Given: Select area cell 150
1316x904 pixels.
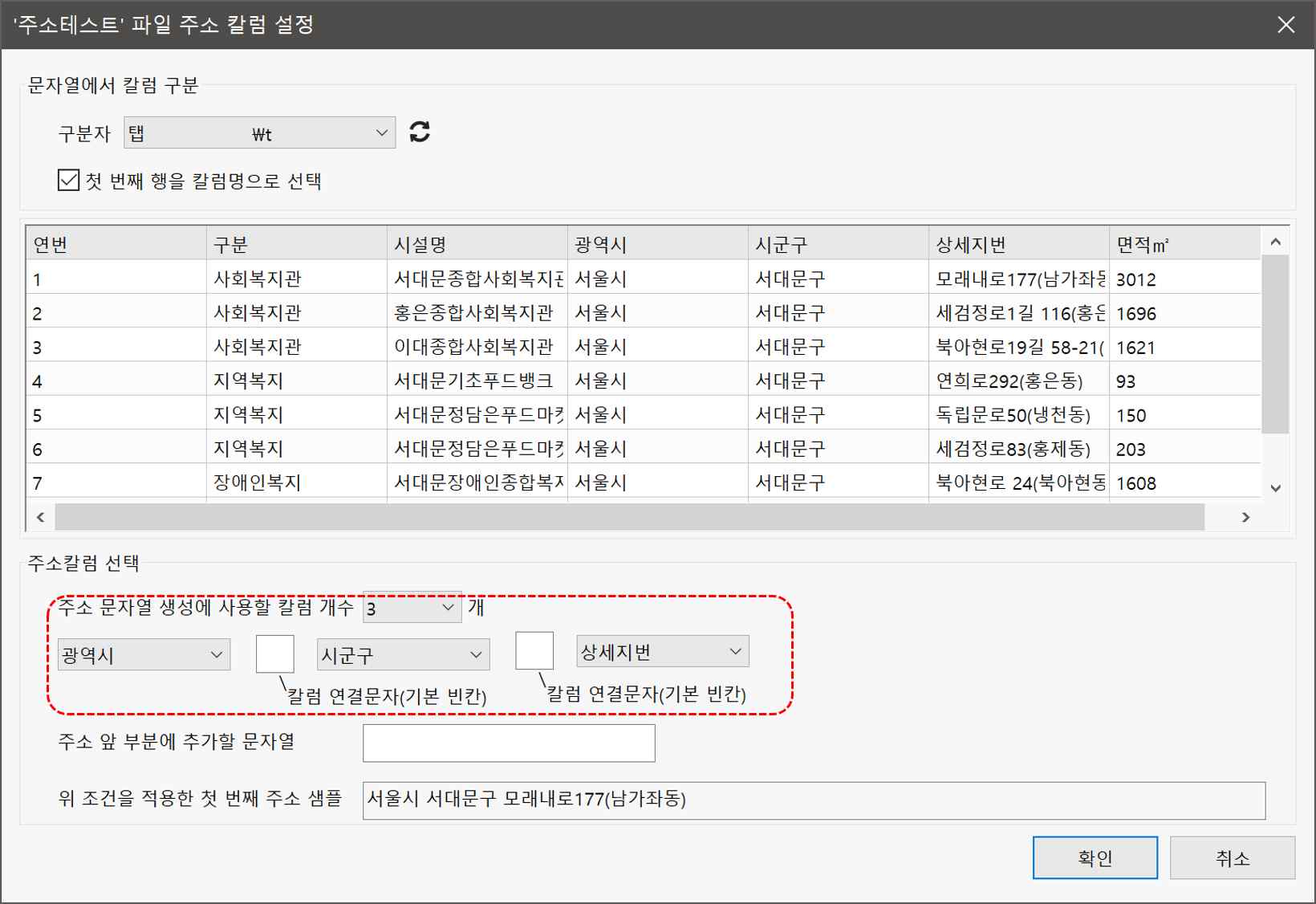Looking at the screenshot, I should [x=1185, y=414].
